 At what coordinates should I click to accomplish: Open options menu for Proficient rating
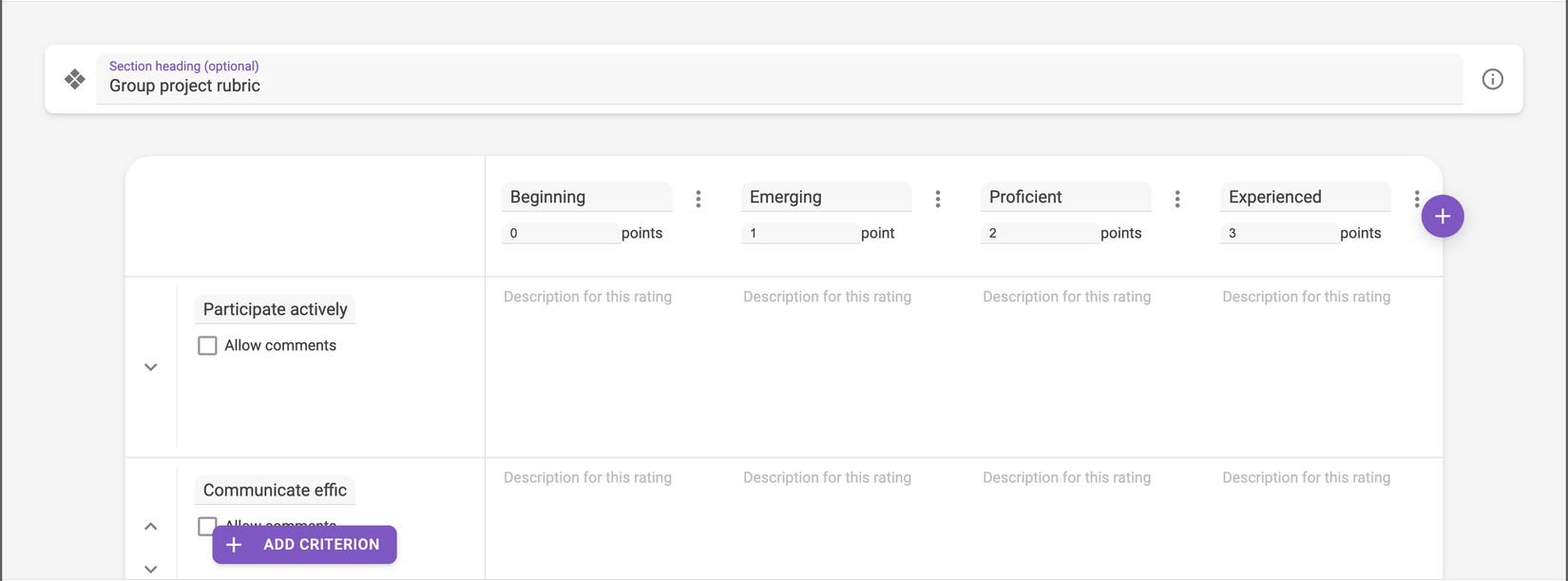point(1177,199)
